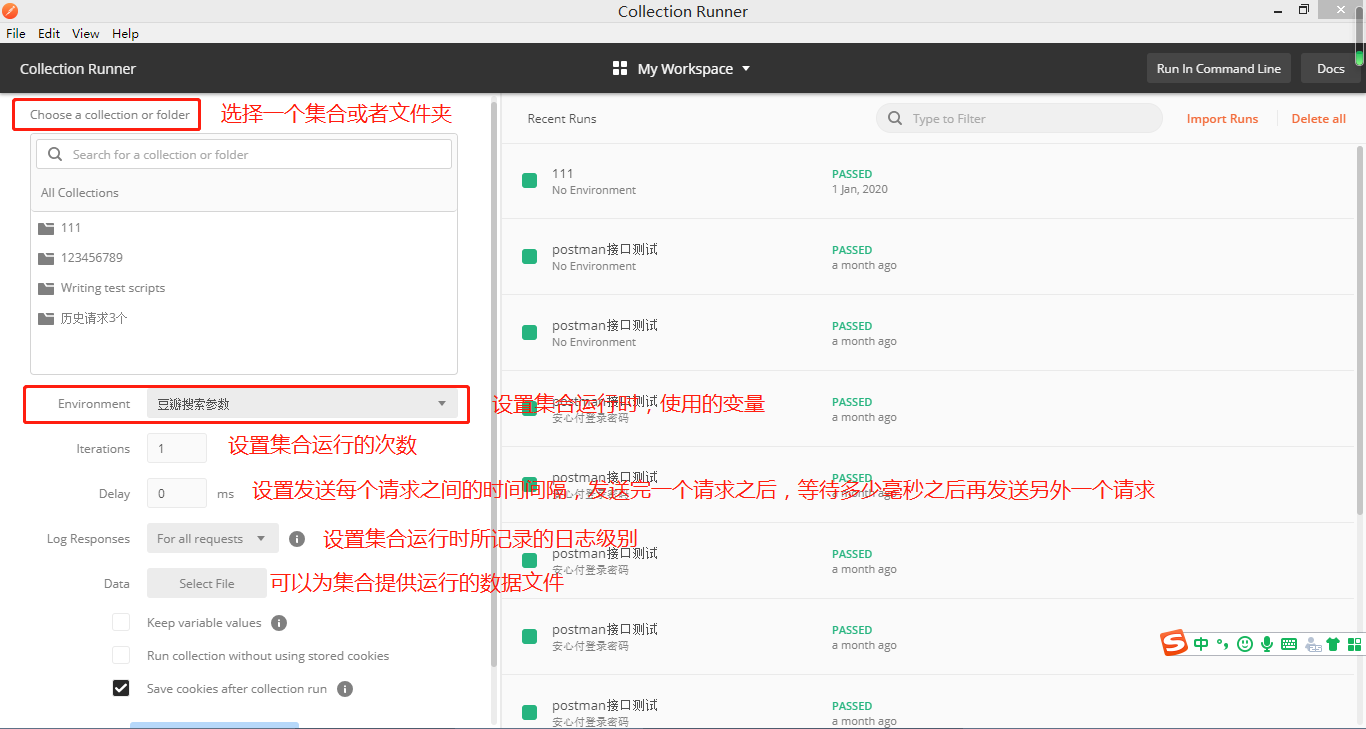Click the folder icon for Writing test scripts
The image size is (1366, 729).
pos(46,288)
